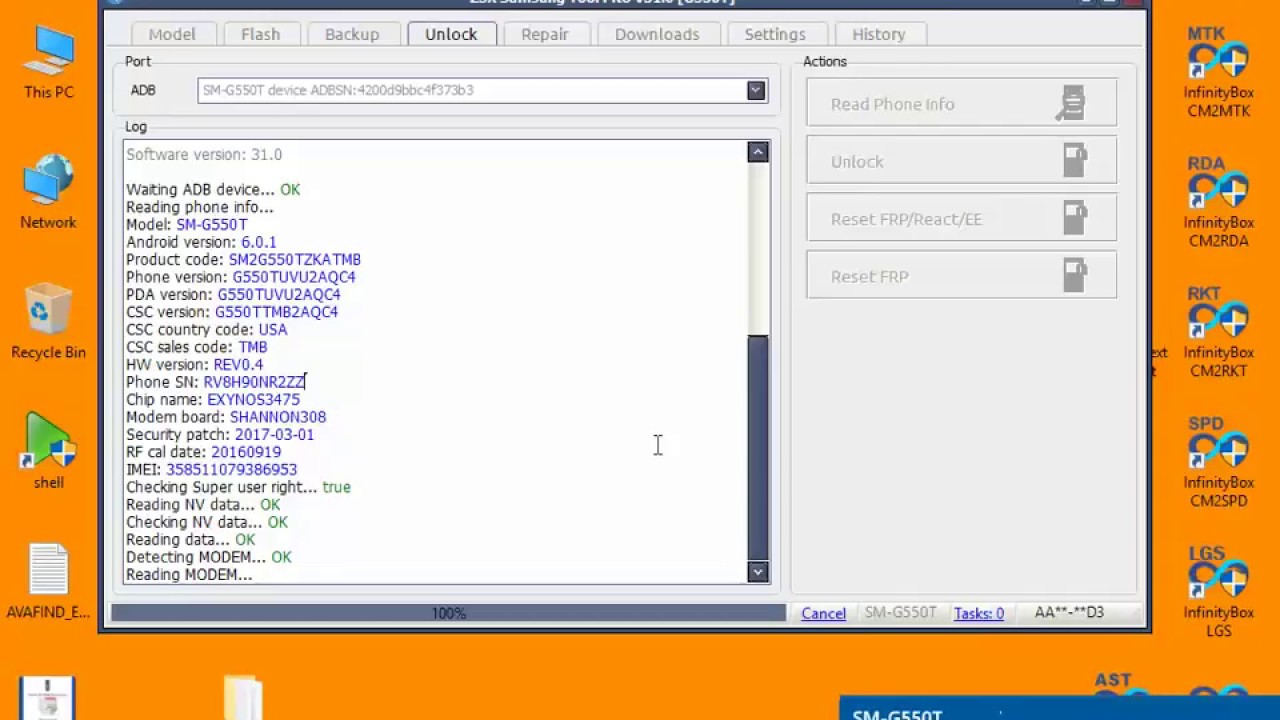Viewport: 1280px width, 720px height.
Task: Cancel the running operation via Cancel link
Action: click(x=823, y=613)
